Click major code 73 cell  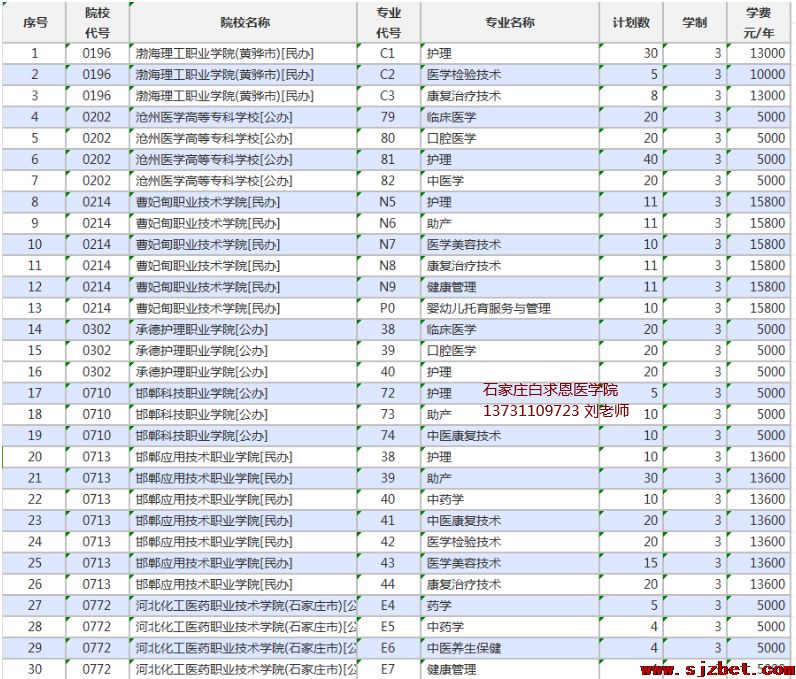[389, 415]
